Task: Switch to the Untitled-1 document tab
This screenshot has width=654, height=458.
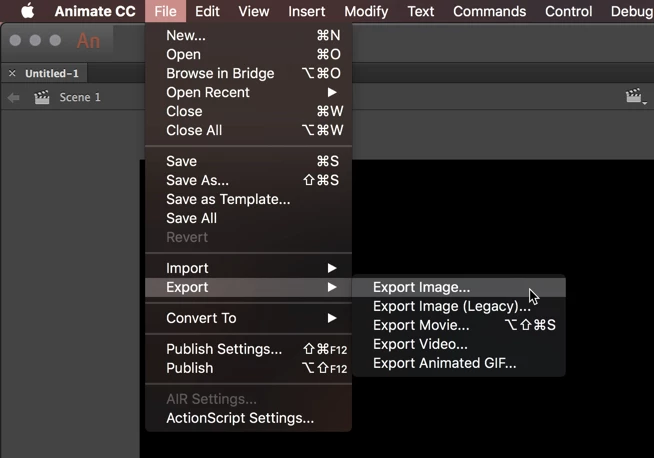Action: [x=52, y=74]
